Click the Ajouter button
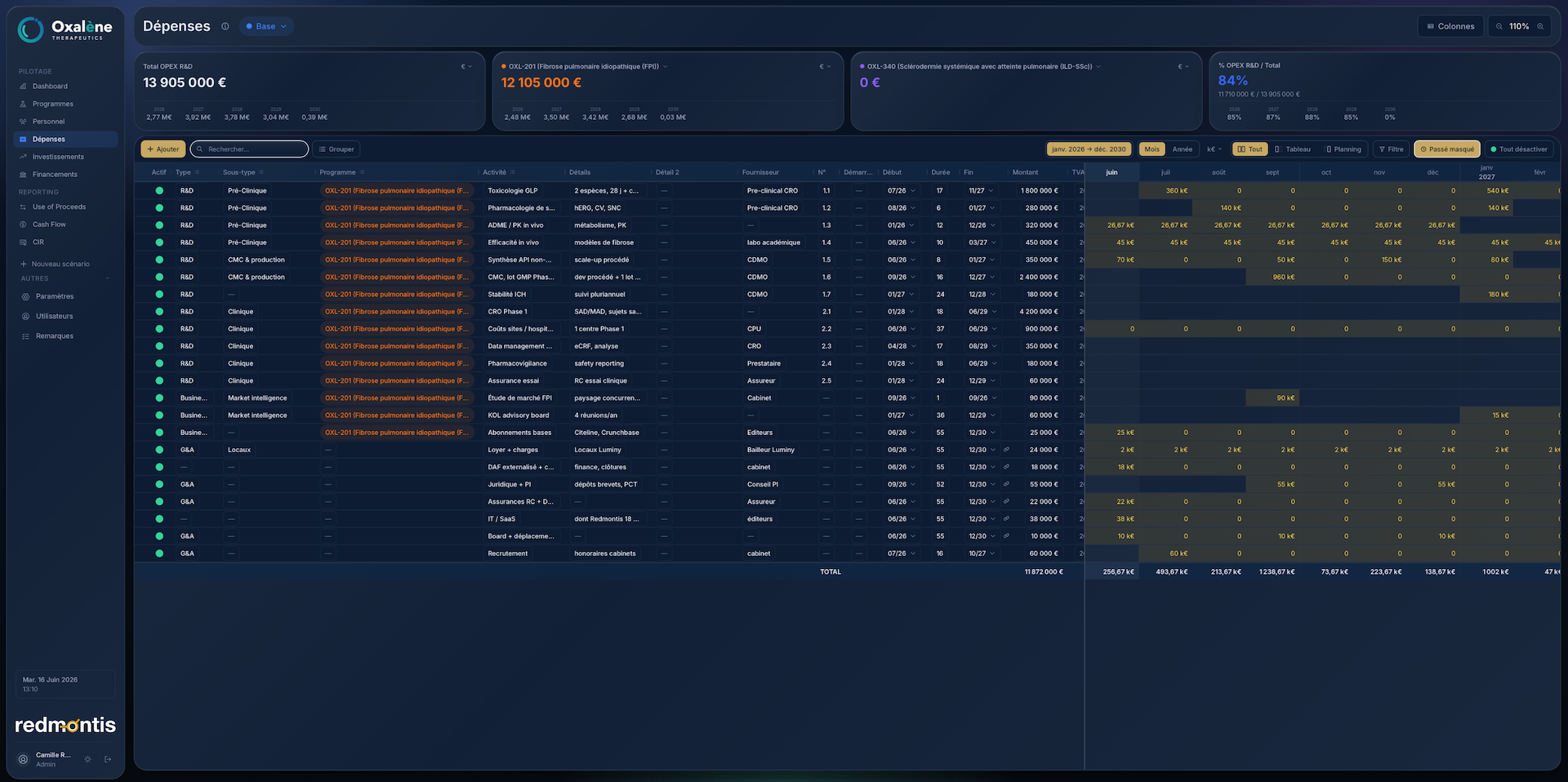Viewport: 1568px width, 782px height. 163,149
